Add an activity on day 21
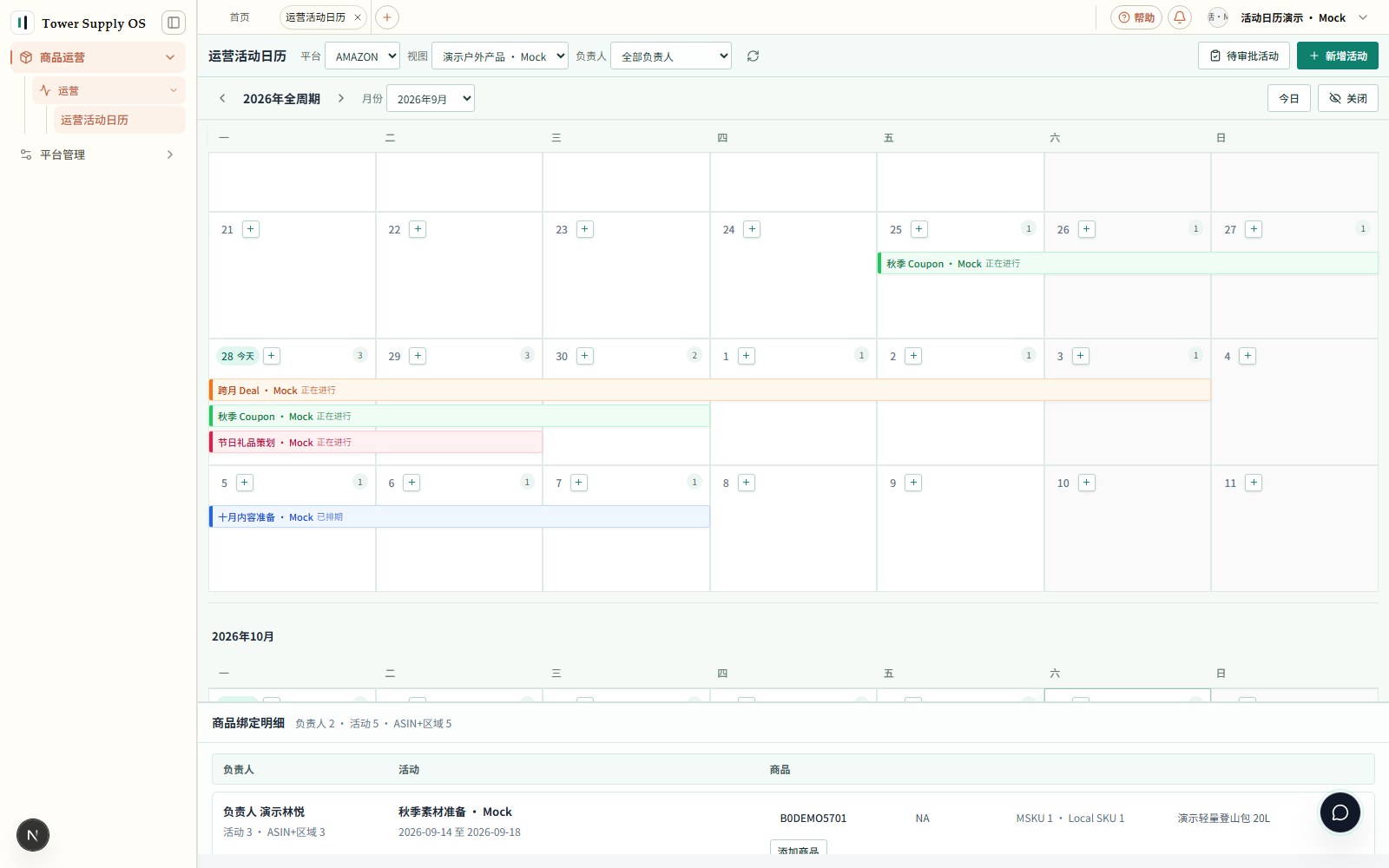The height and width of the screenshot is (868, 1389). point(251,229)
